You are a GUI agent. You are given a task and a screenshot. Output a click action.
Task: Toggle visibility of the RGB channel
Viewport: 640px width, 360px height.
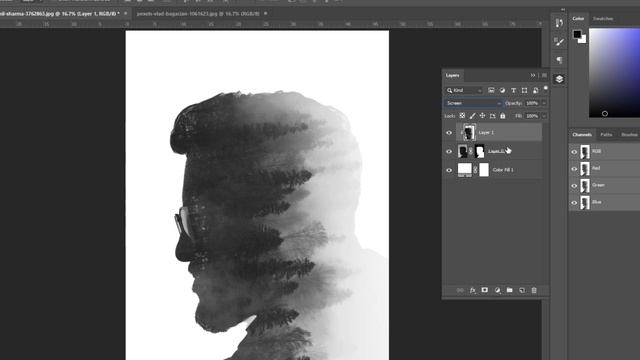(x=574, y=152)
